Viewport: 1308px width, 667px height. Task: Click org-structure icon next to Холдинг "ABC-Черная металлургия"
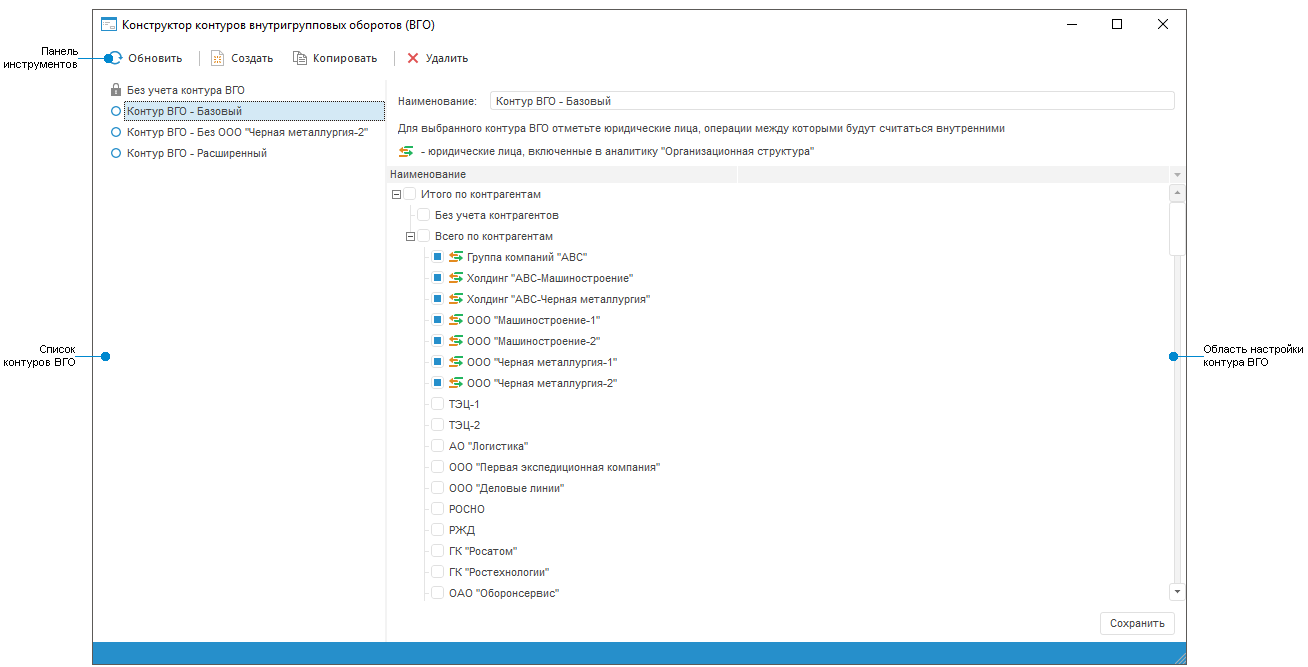pos(456,299)
